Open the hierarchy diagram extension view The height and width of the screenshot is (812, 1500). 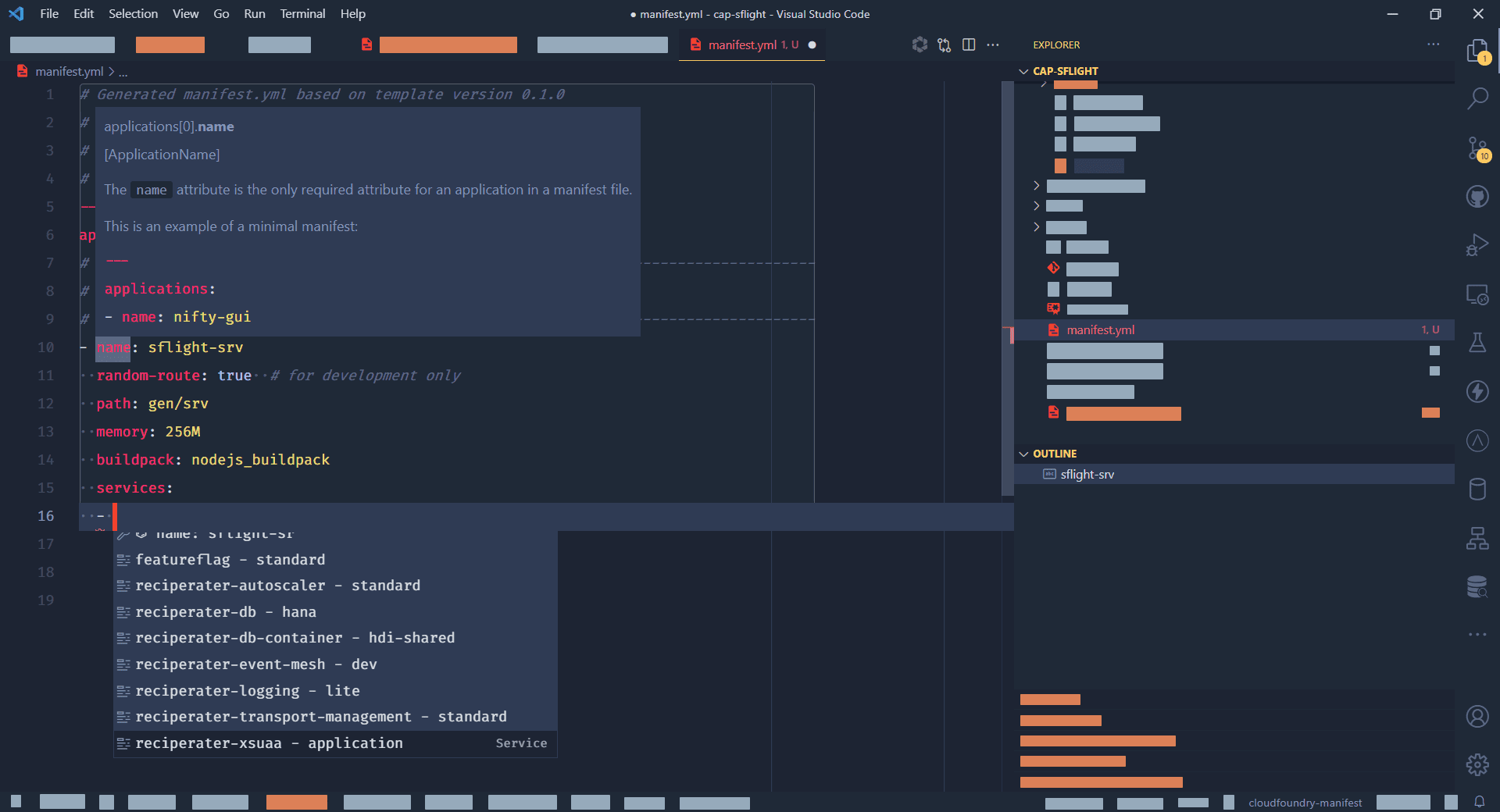(x=1477, y=538)
